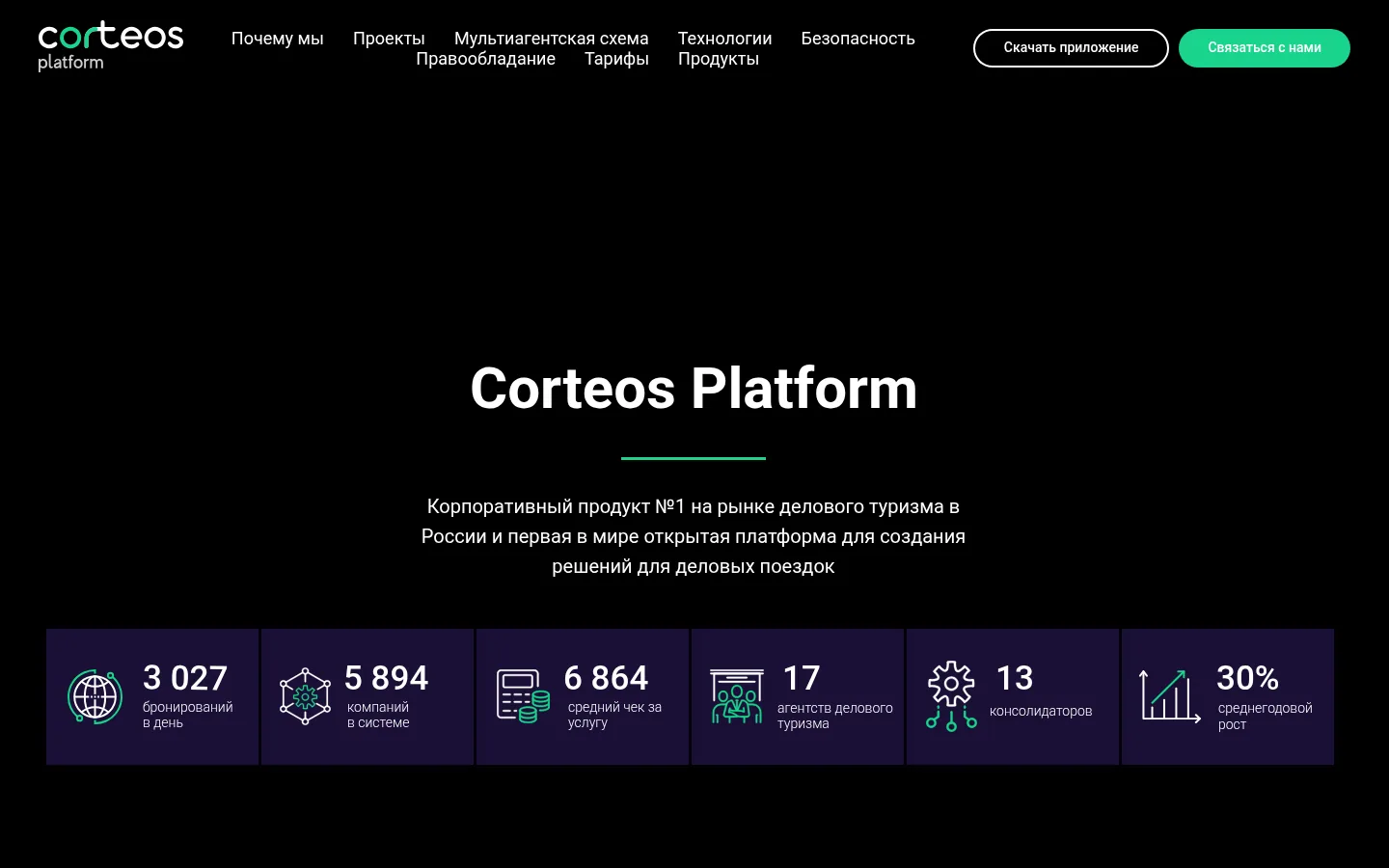1389x868 pixels.
Task: Click the консолидаторов label
Action: point(1041,711)
